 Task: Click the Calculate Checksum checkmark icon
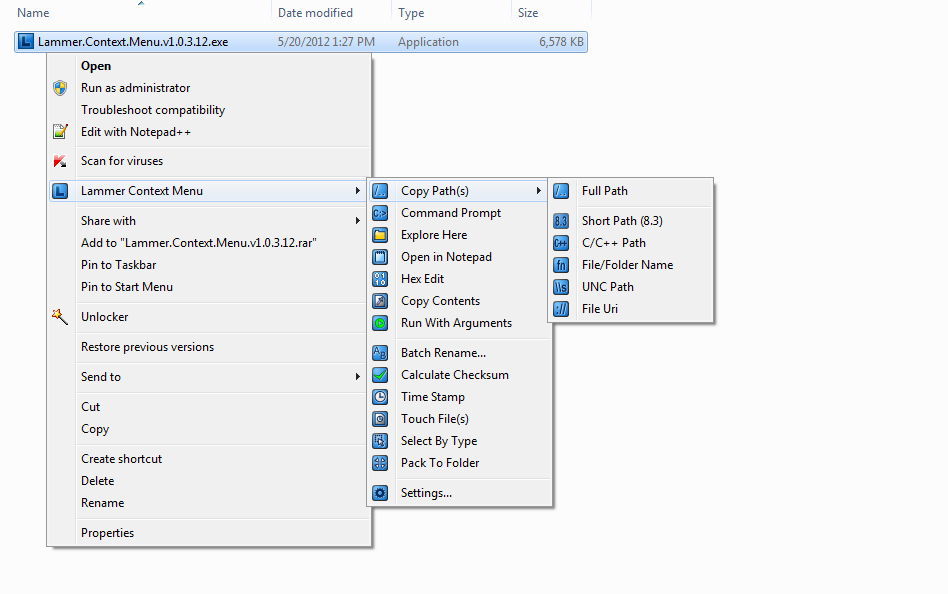(x=380, y=375)
